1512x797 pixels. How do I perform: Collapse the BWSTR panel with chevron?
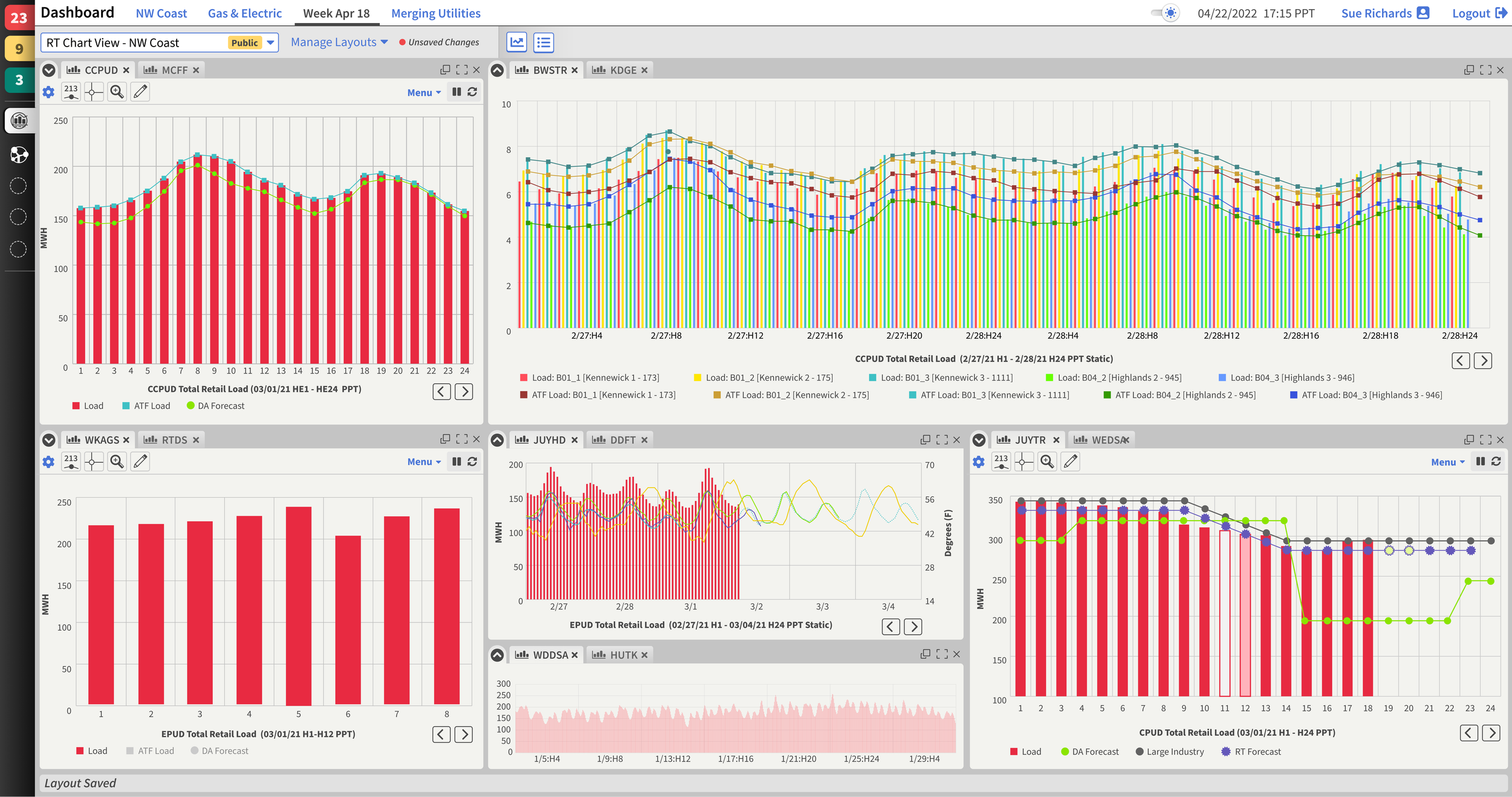pos(497,70)
